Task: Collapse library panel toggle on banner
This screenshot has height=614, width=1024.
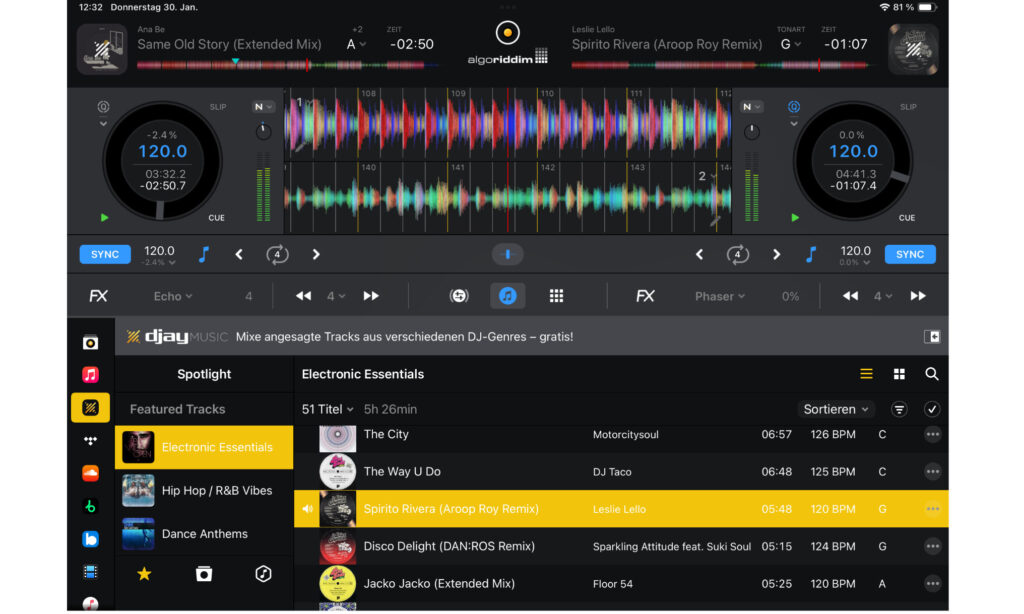Action: pyautogui.click(x=932, y=337)
